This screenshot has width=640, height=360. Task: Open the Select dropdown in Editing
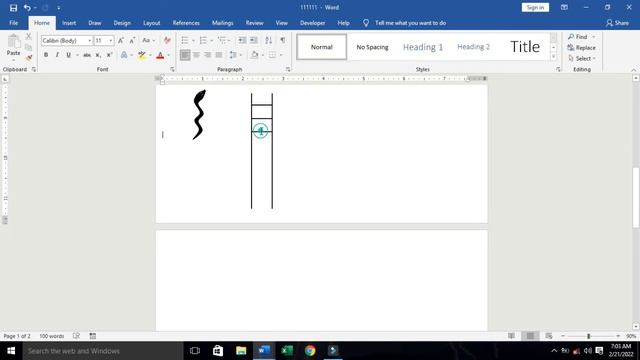pos(582,58)
